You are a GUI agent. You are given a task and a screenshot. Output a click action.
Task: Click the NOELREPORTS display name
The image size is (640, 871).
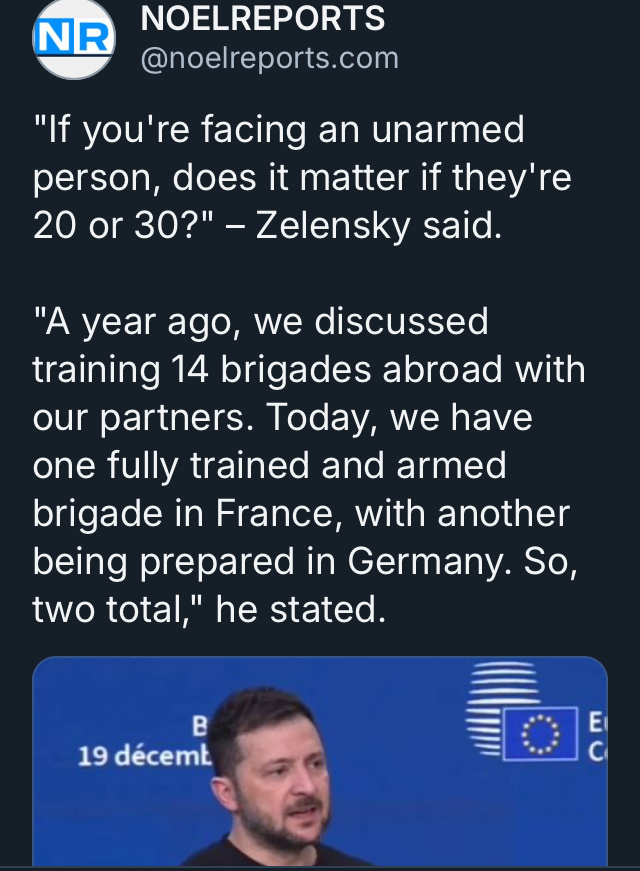263,18
